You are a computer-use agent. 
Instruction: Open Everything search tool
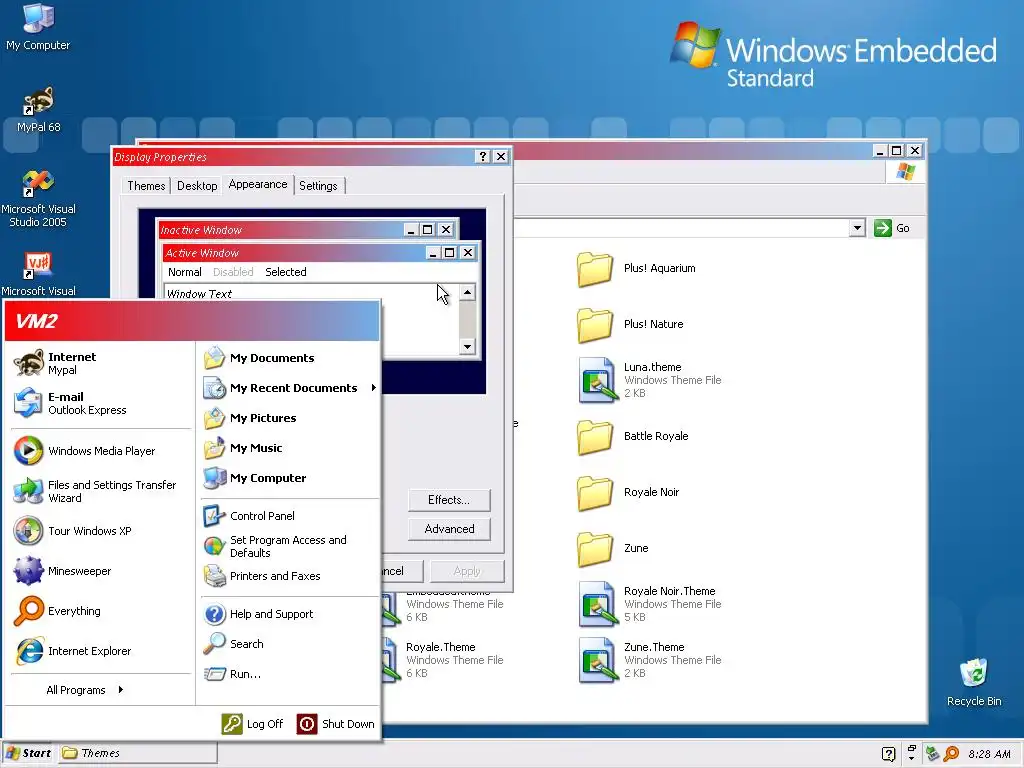(101, 611)
